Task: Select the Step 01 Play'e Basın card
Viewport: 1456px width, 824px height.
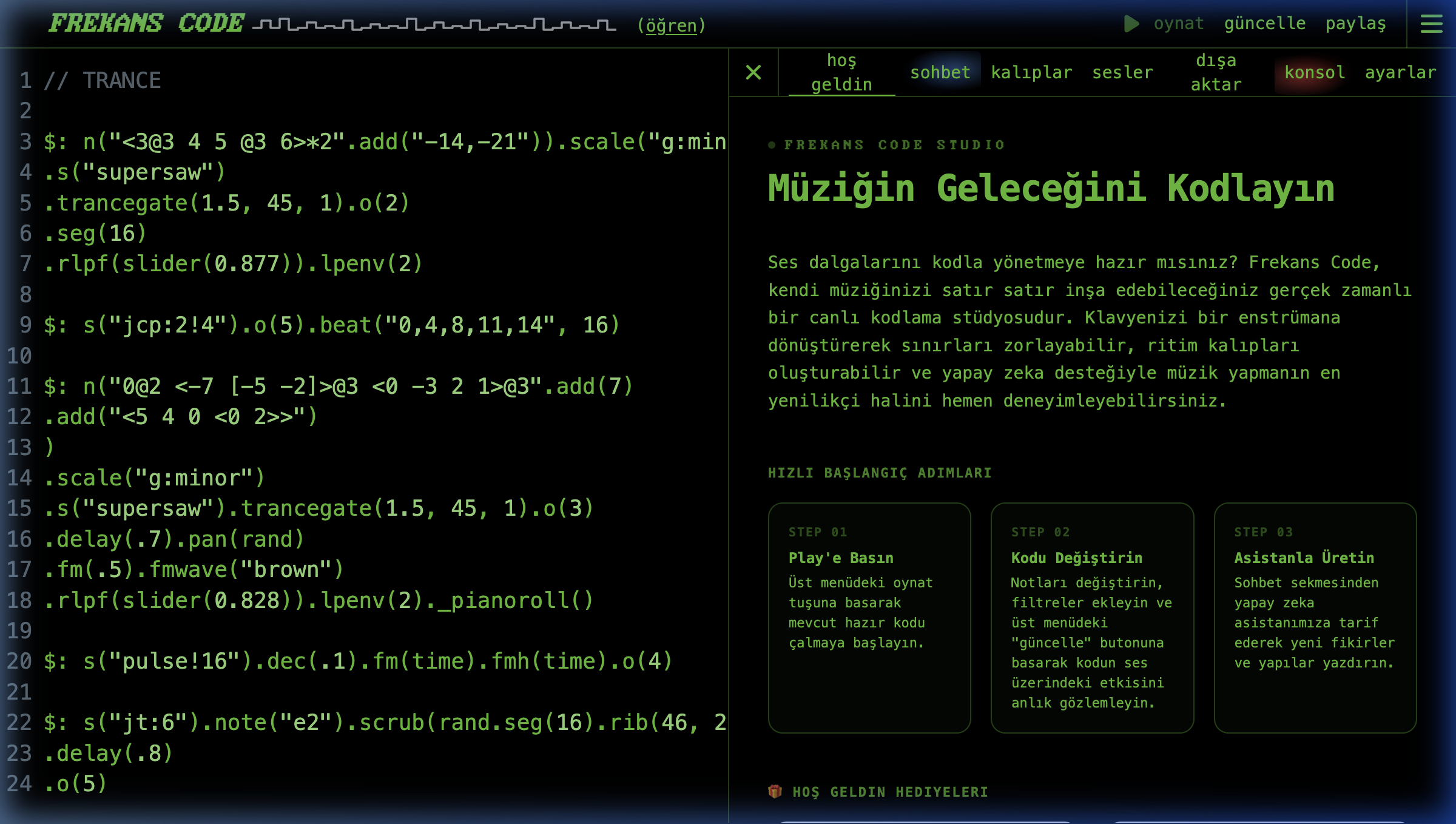Action: click(869, 618)
